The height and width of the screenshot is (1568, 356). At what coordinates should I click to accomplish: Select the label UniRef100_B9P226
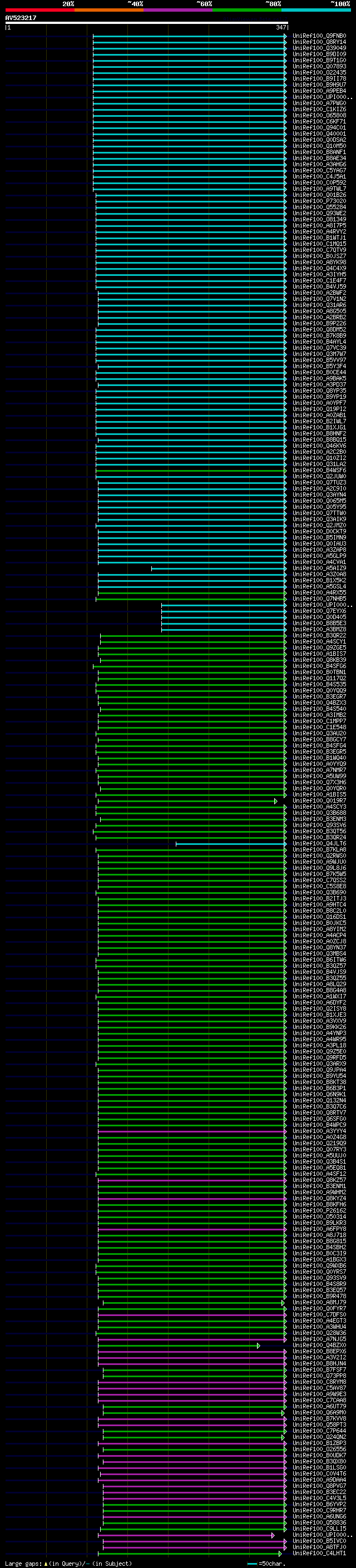point(319,323)
